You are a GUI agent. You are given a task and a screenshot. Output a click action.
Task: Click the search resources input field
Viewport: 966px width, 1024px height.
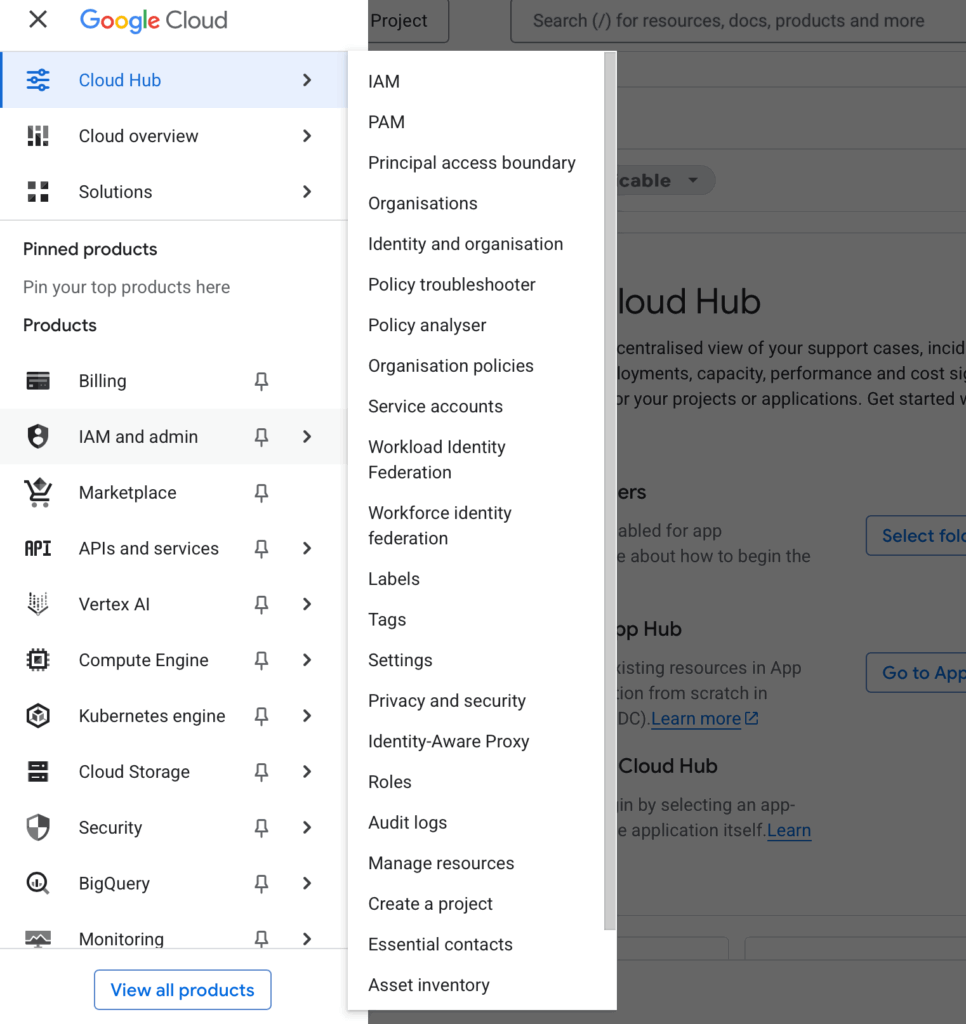[x=738, y=21]
